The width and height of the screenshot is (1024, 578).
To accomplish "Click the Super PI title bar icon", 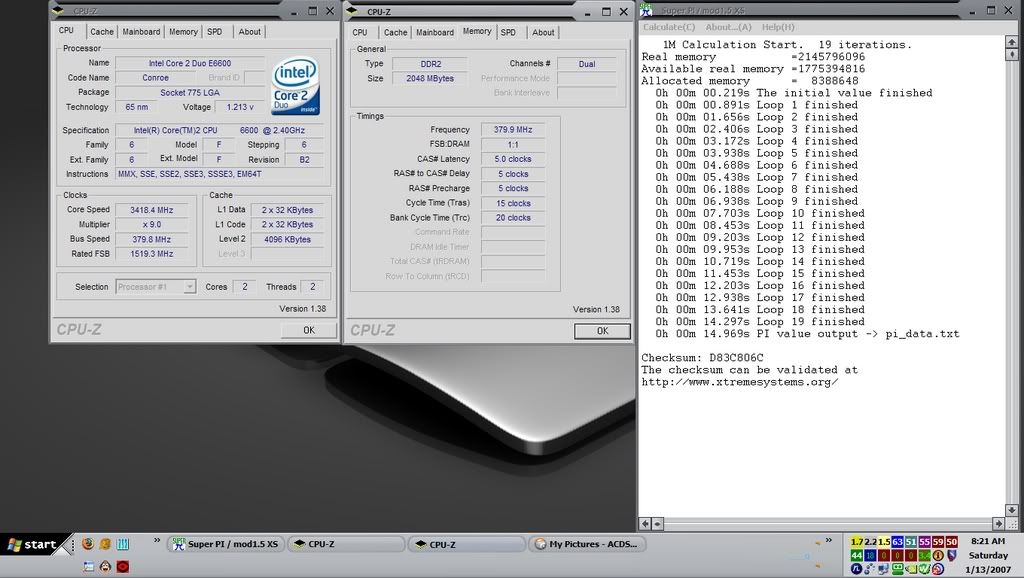I will tap(647, 10).
